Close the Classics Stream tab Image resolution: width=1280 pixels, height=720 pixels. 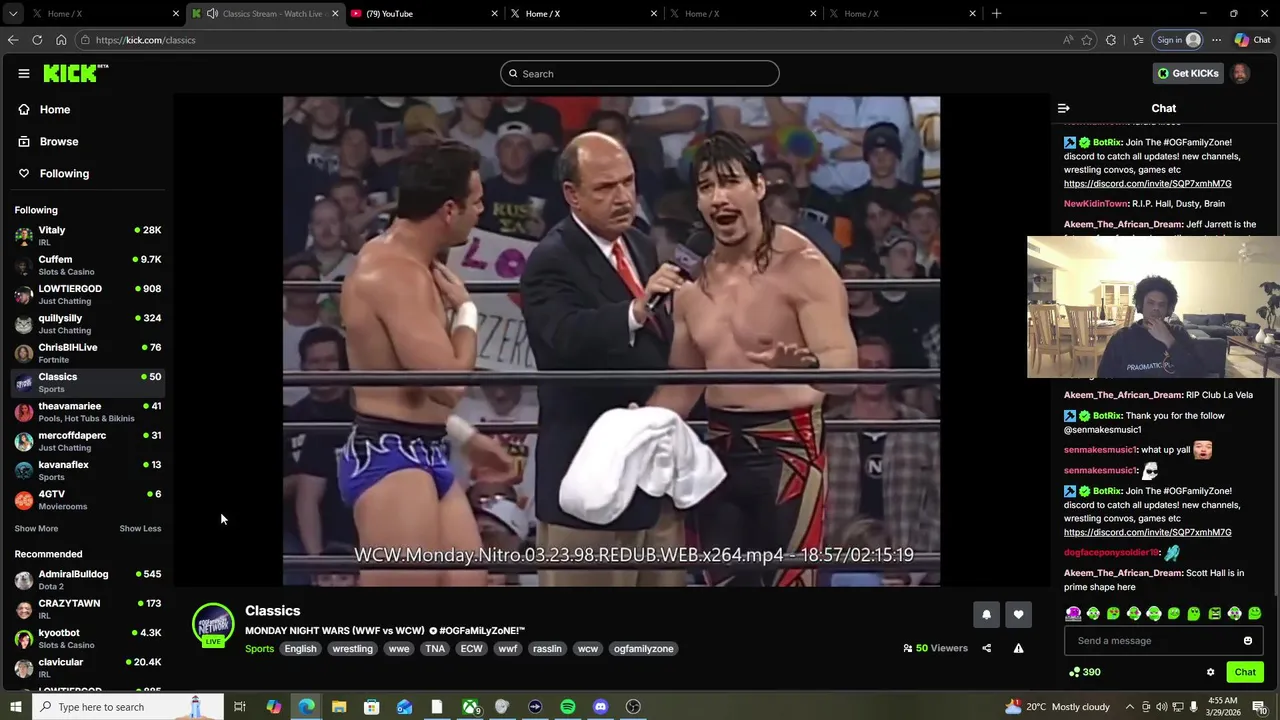click(335, 13)
